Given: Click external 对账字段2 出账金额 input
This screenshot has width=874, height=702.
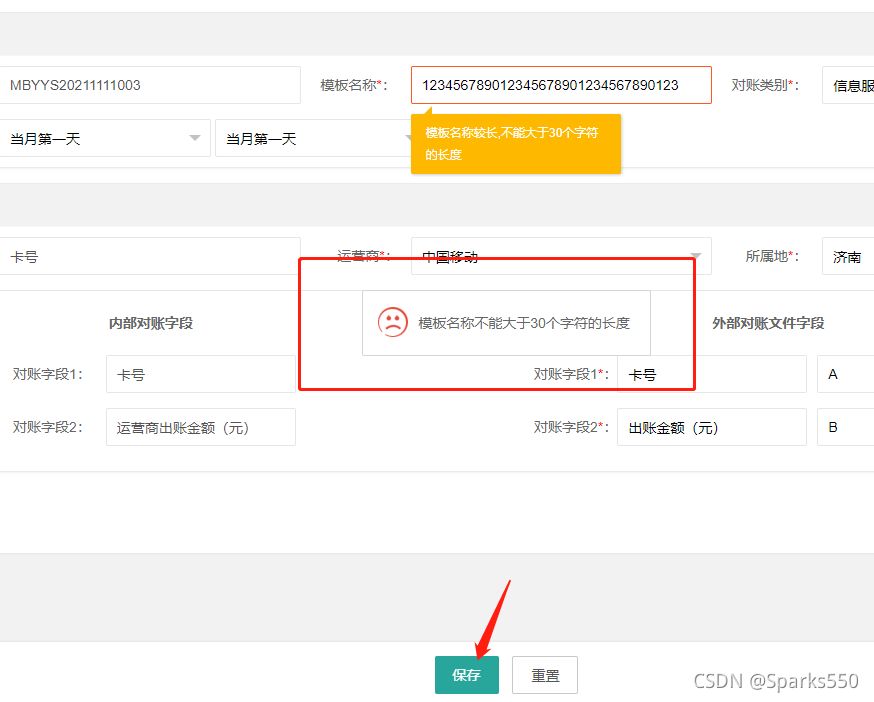Looking at the screenshot, I should tap(712, 427).
